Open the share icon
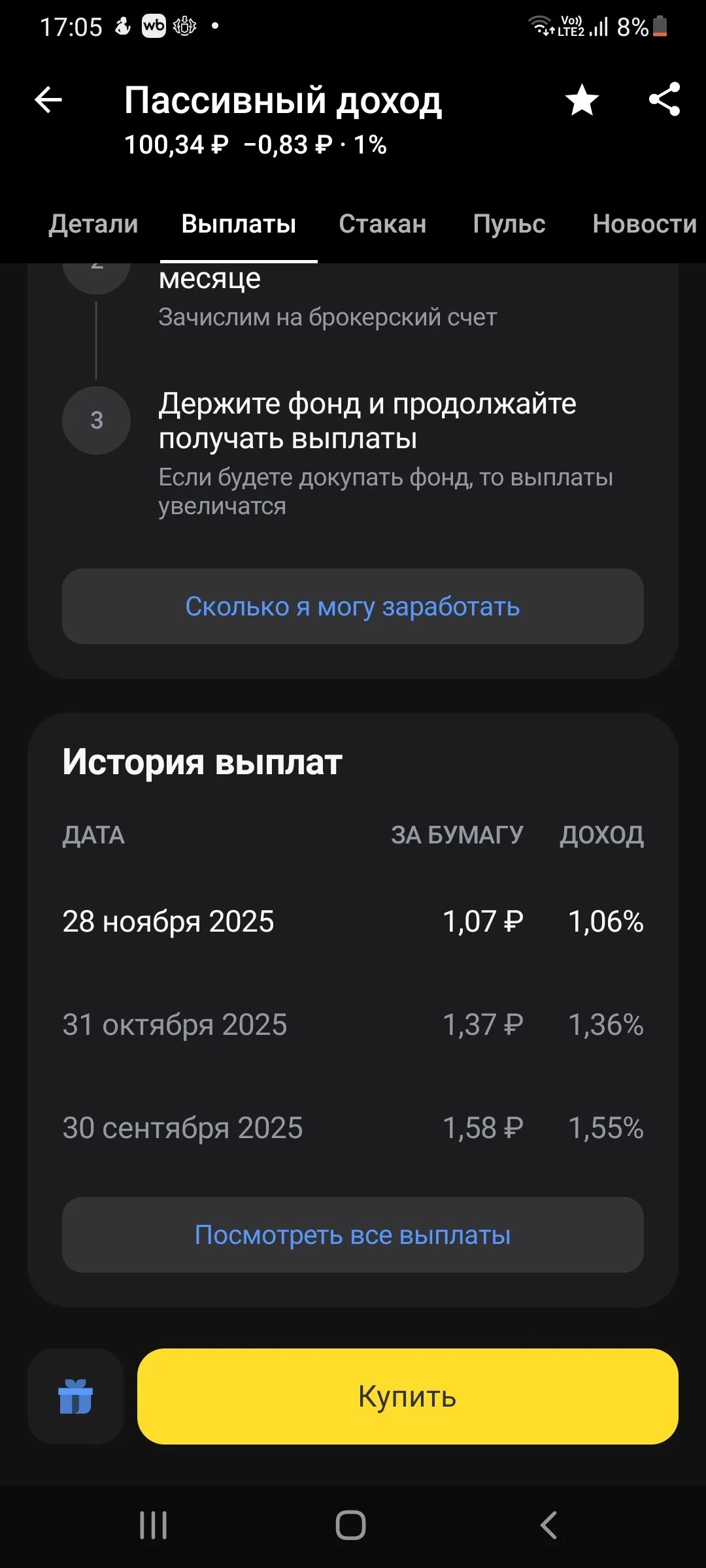The height and width of the screenshot is (1568, 706). pyautogui.click(x=665, y=99)
